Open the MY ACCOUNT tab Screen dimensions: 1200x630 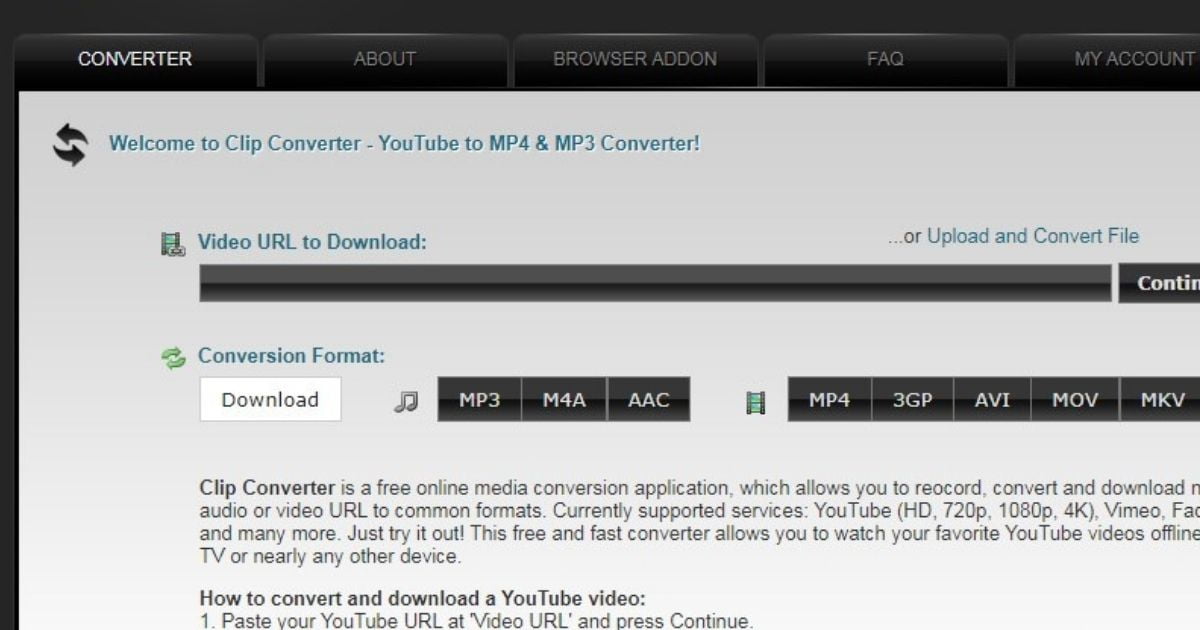1108,60
